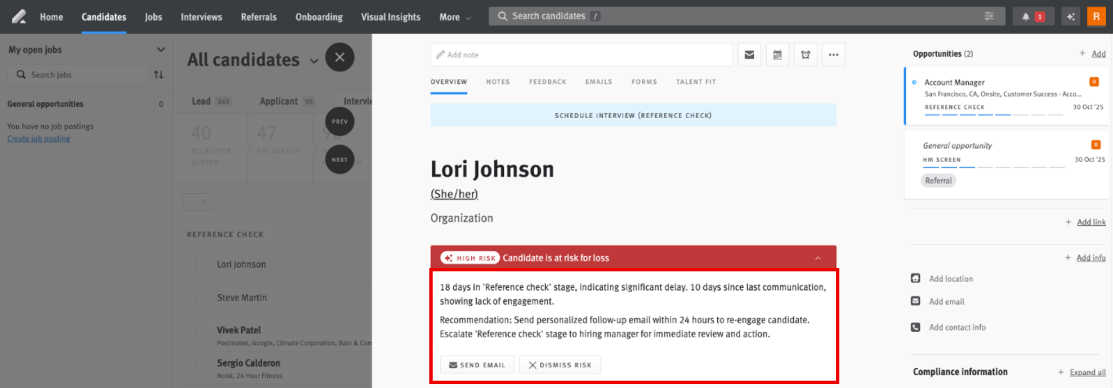Click the Recruiter Screen stage count 40

201,133
